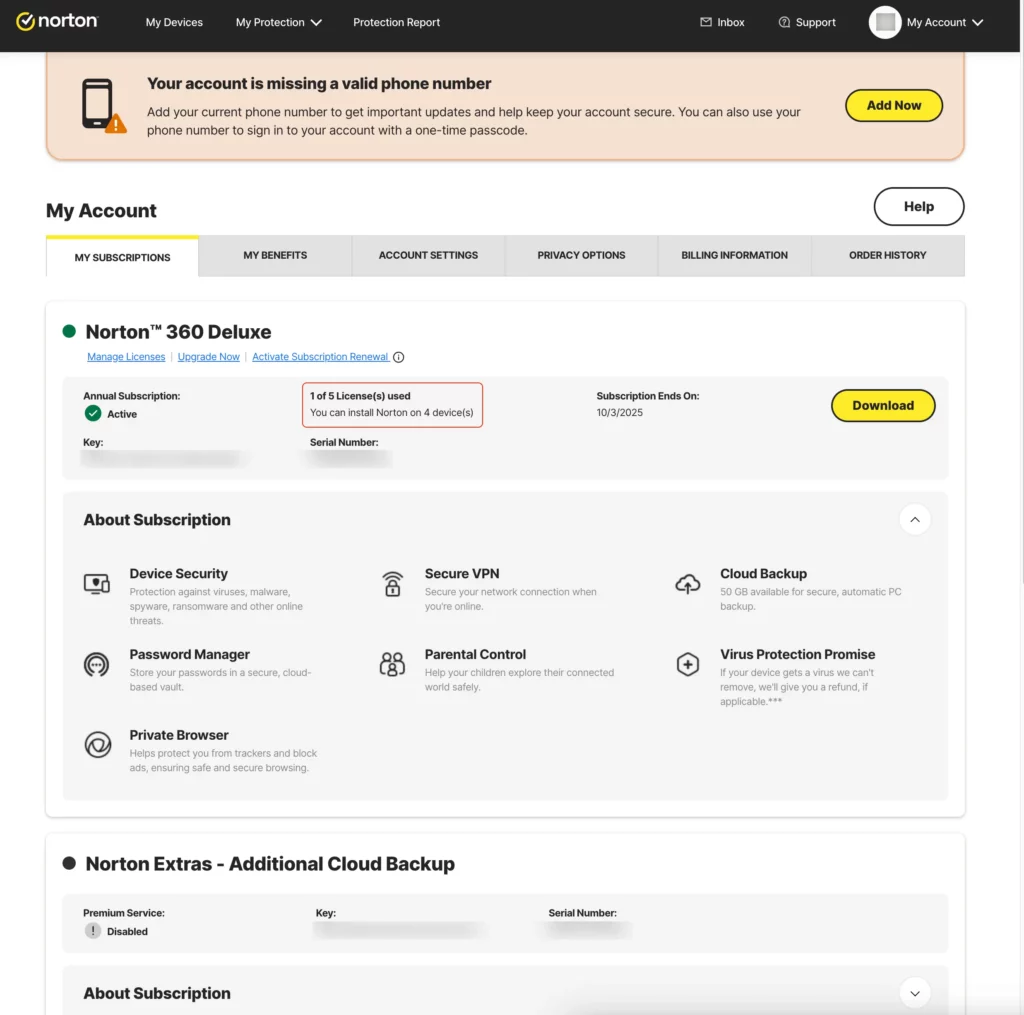1024x1015 pixels.
Task: Expand the My Protection menu
Action: click(x=279, y=22)
